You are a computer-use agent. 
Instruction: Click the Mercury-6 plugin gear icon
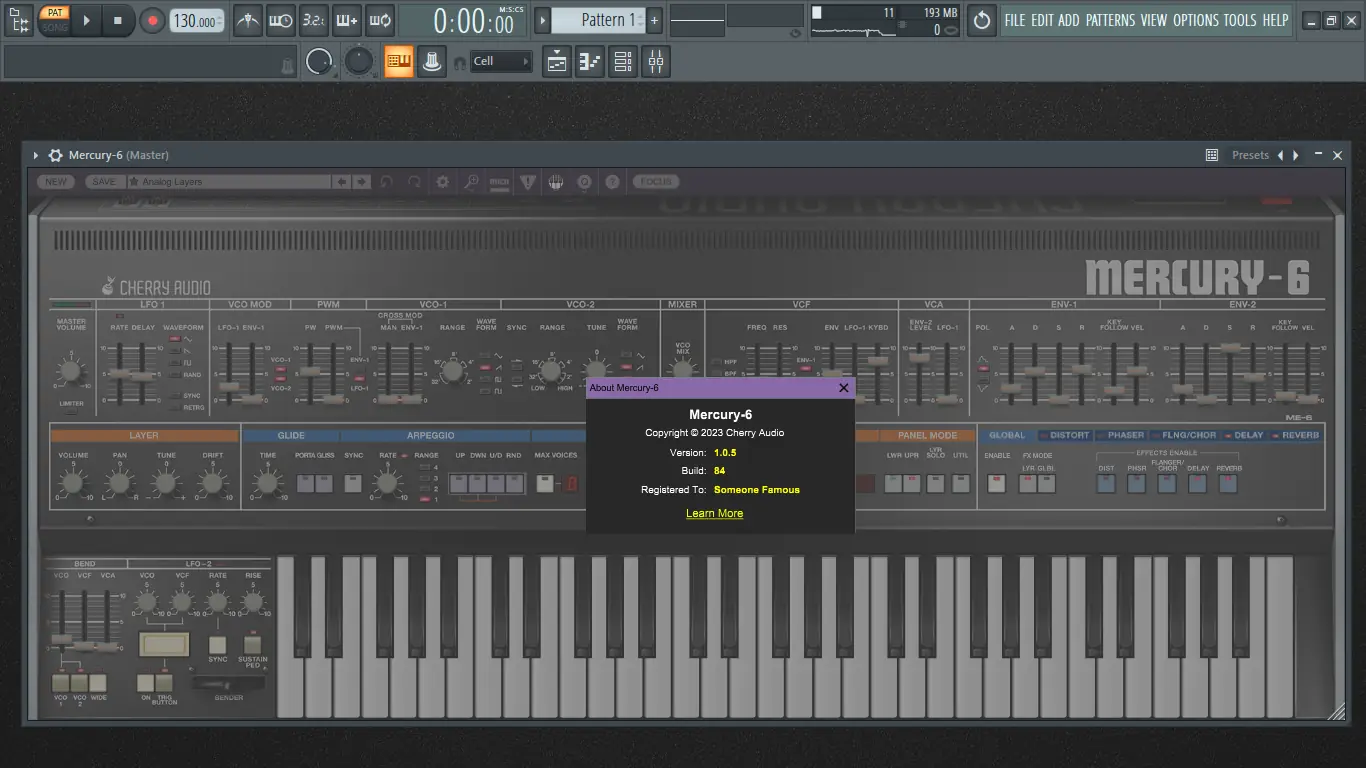tap(56, 155)
